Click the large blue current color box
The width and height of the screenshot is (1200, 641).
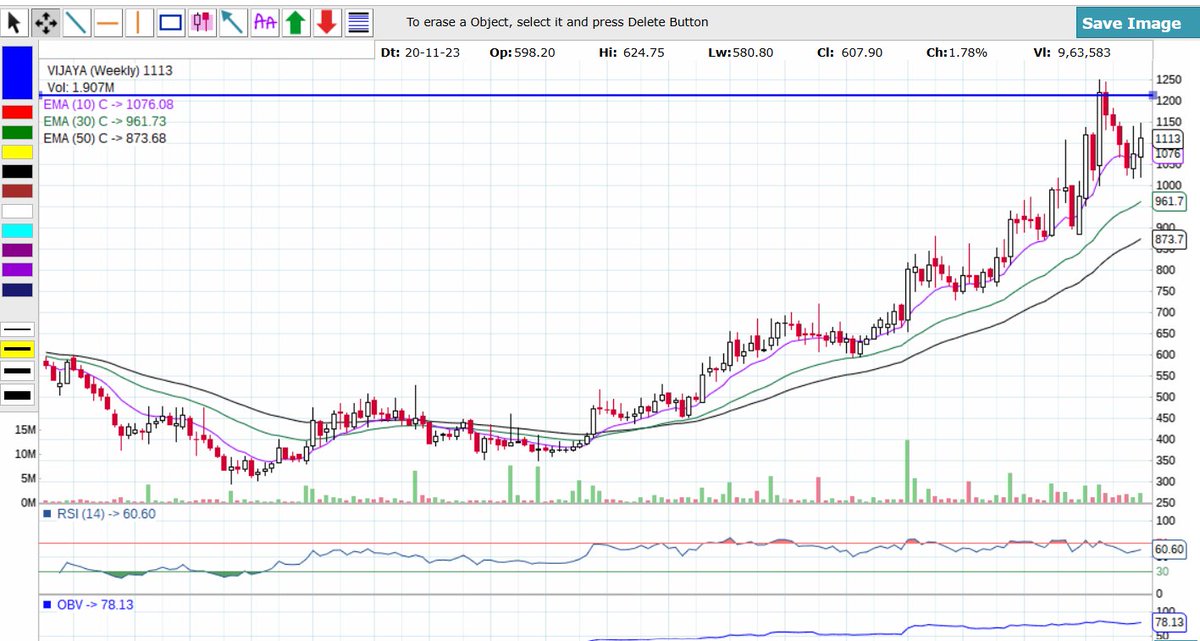pyautogui.click(x=18, y=71)
